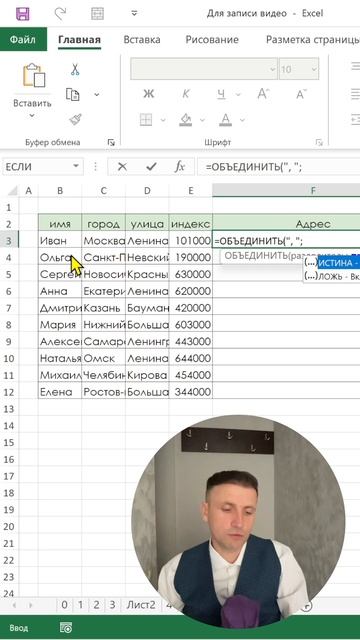The image size is (360, 640).
Task: Click the Borders icon
Action: (x=146, y=120)
